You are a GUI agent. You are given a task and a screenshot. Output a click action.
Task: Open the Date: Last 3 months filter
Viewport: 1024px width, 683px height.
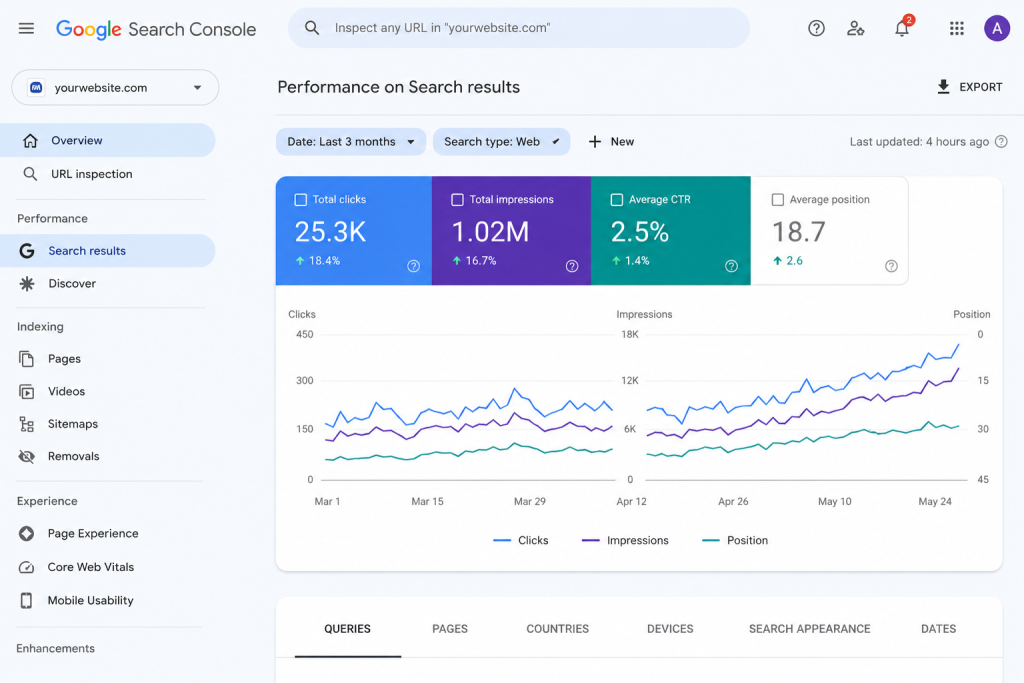point(351,142)
